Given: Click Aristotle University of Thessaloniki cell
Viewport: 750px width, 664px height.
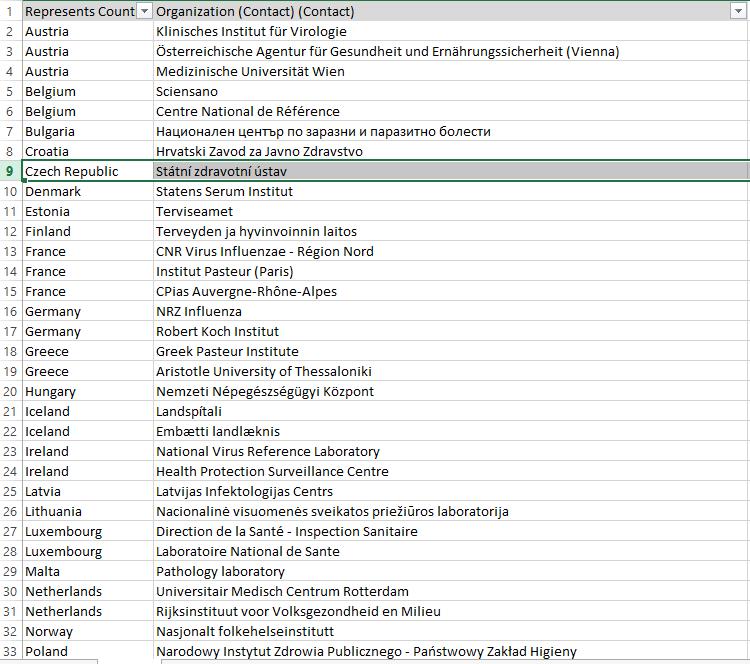Looking at the screenshot, I should [451, 371].
